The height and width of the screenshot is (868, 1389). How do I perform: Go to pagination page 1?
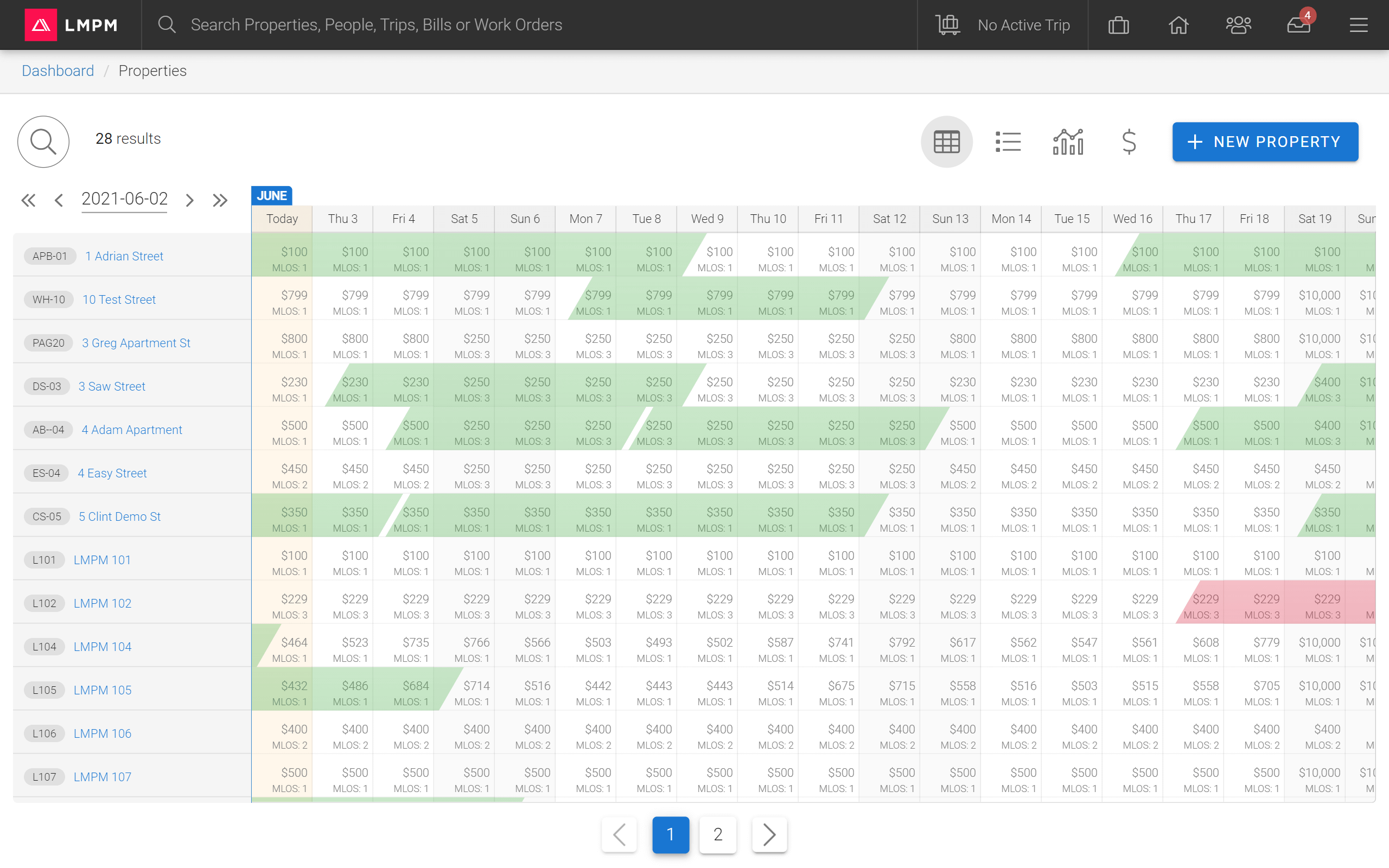pos(670,834)
